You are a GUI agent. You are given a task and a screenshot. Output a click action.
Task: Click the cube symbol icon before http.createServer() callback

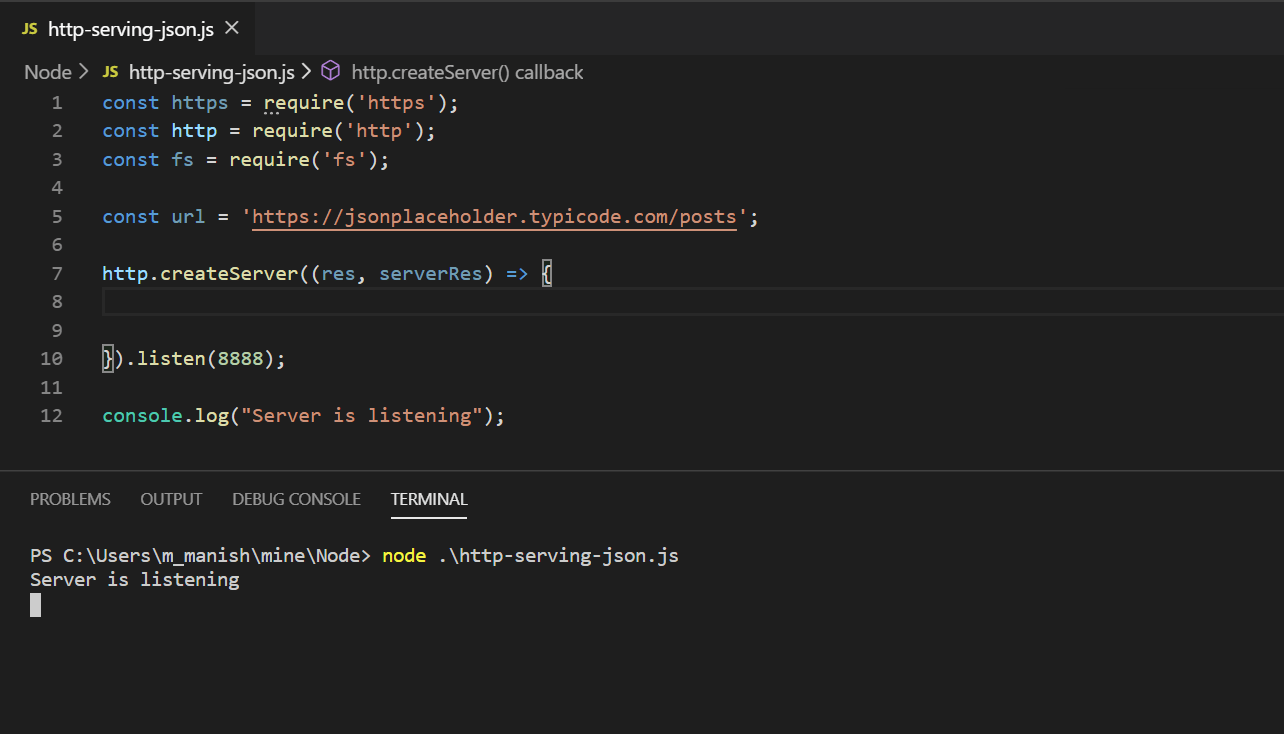coord(330,71)
